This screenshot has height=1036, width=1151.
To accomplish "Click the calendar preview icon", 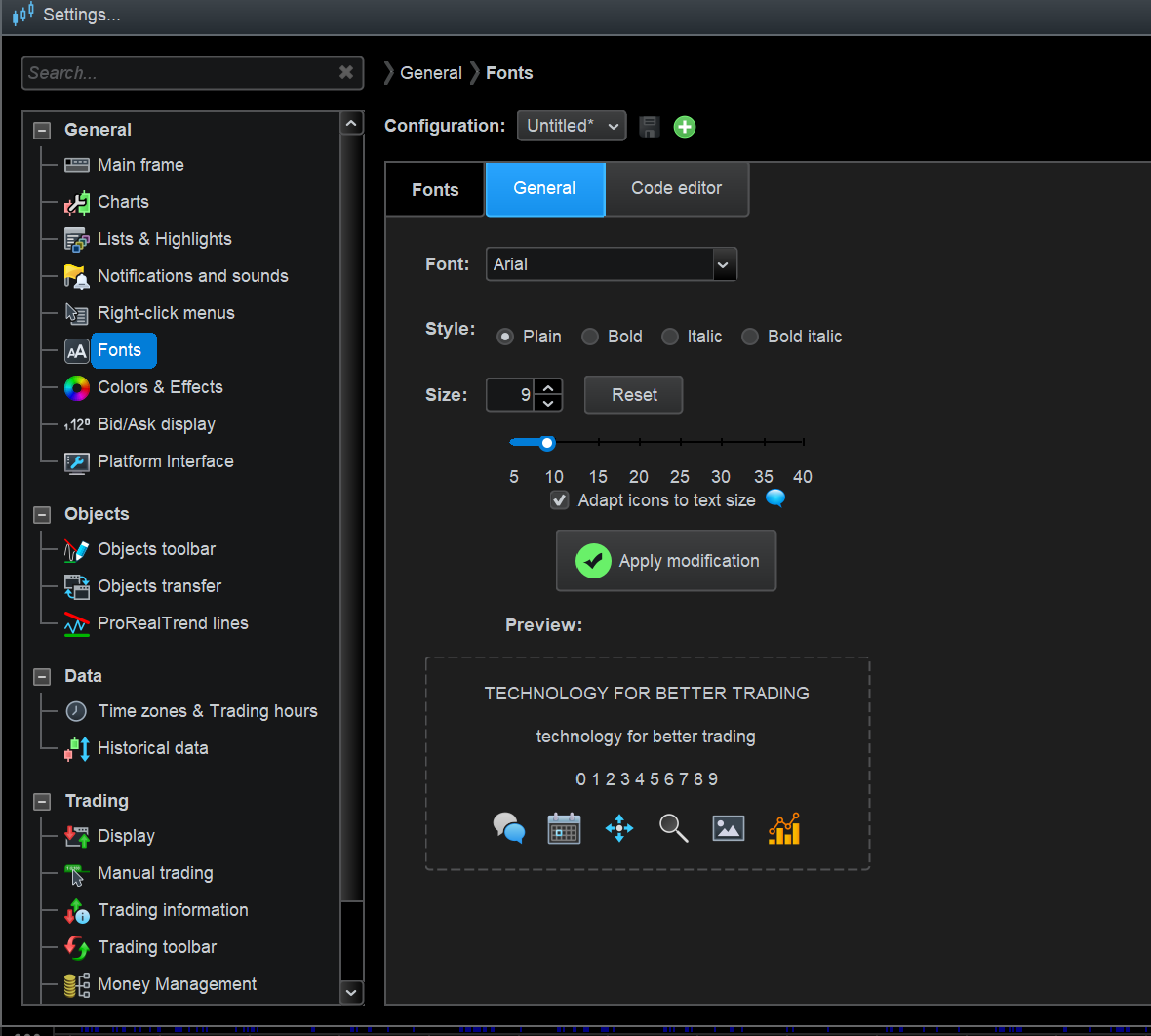I will pyautogui.click(x=564, y=828).
